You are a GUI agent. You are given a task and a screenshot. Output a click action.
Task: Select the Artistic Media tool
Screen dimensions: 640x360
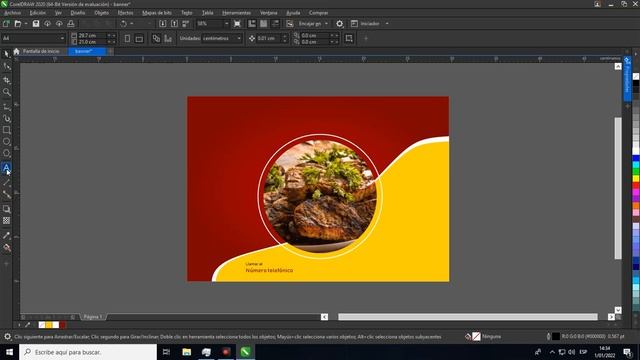(x=7, y=118)
